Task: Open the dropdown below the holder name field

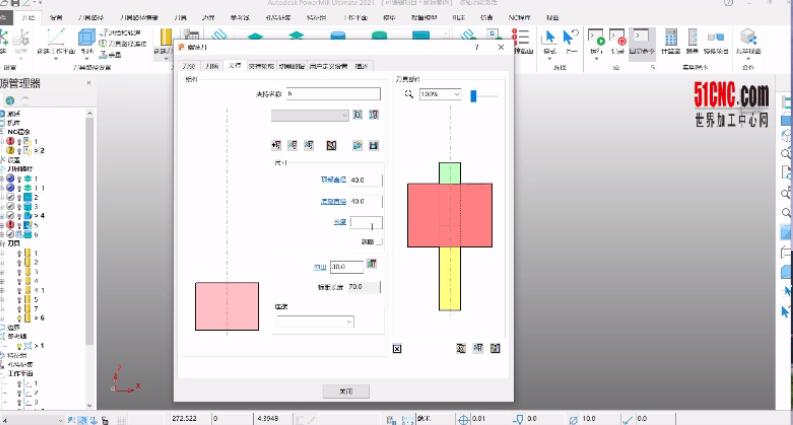Action: point(309,115)
